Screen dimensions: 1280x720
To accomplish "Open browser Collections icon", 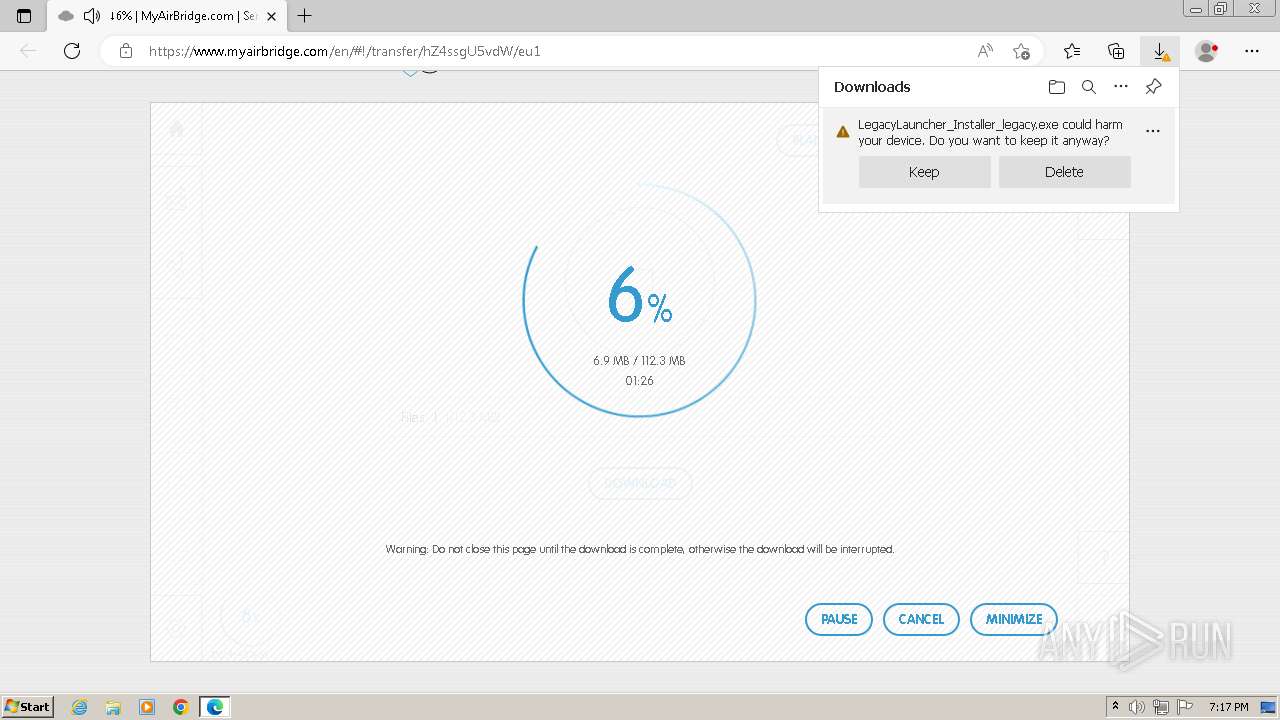I will tap(1116, 51).
